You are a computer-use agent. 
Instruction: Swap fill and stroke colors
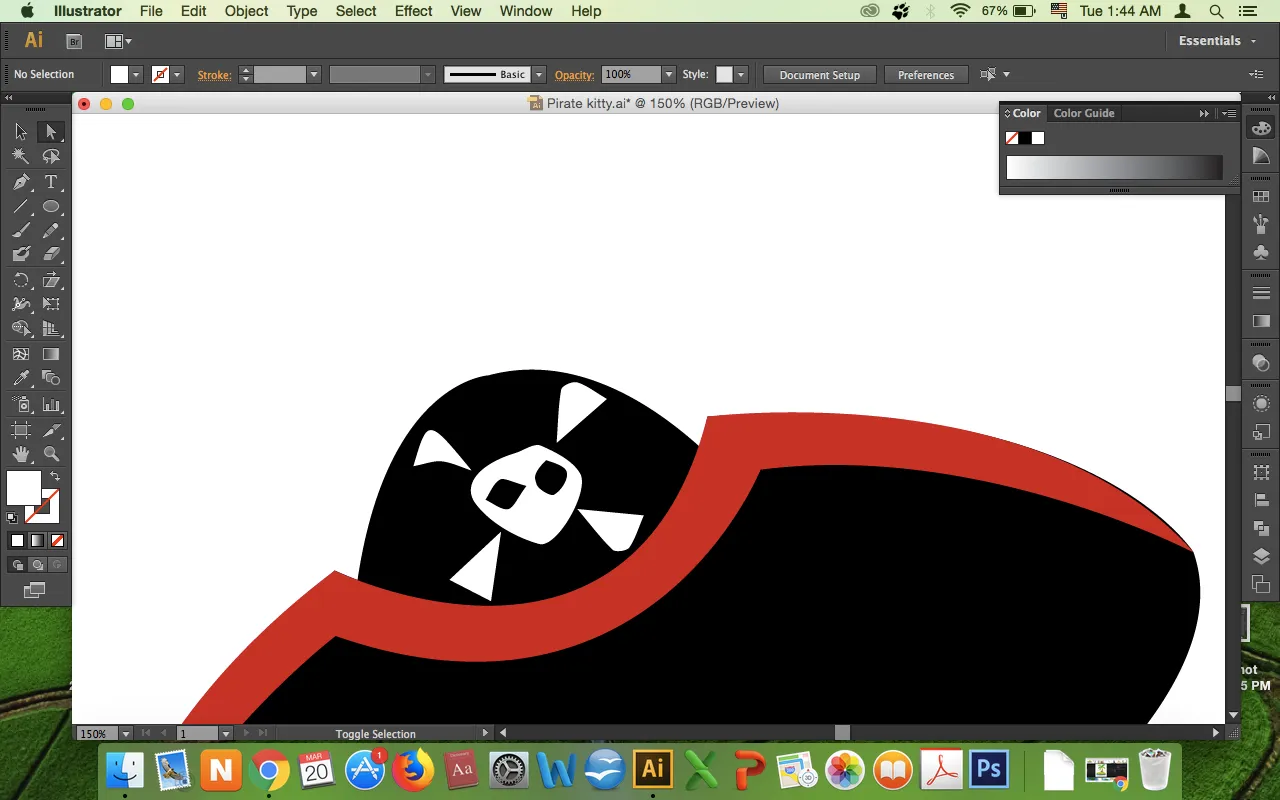click(x=55, y=477)
